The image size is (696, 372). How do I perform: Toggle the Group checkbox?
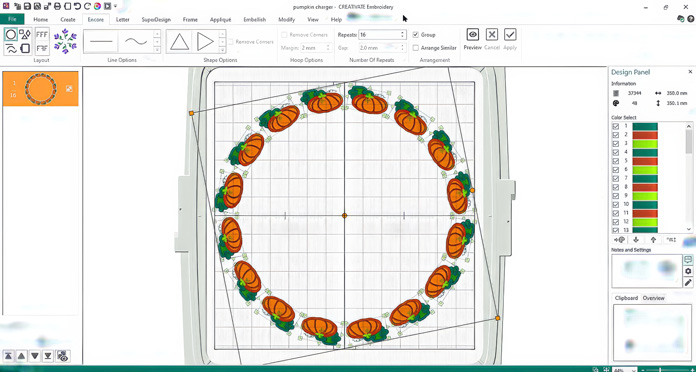(415, 35)
